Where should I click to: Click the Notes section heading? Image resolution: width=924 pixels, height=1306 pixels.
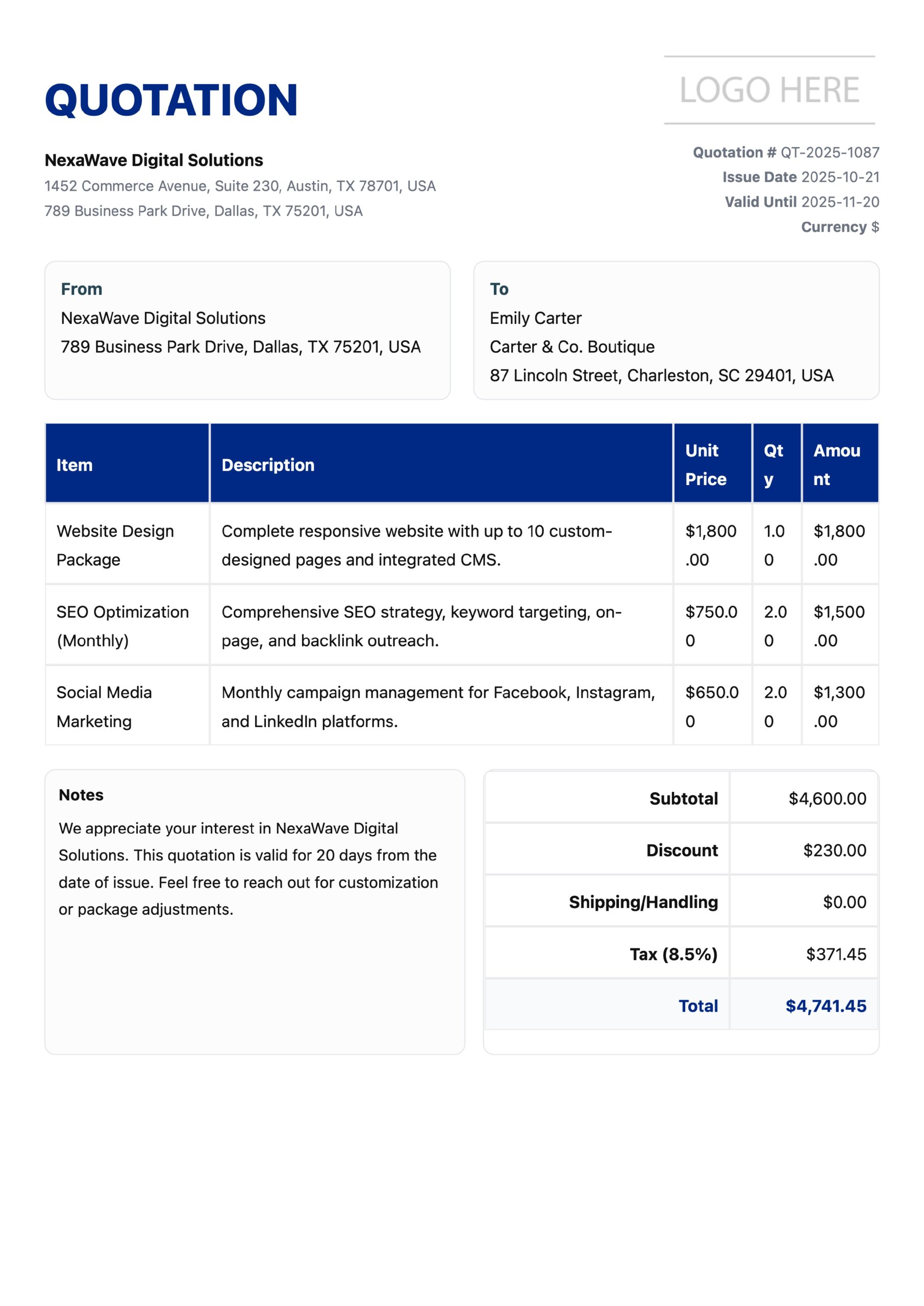pos(81,795)
